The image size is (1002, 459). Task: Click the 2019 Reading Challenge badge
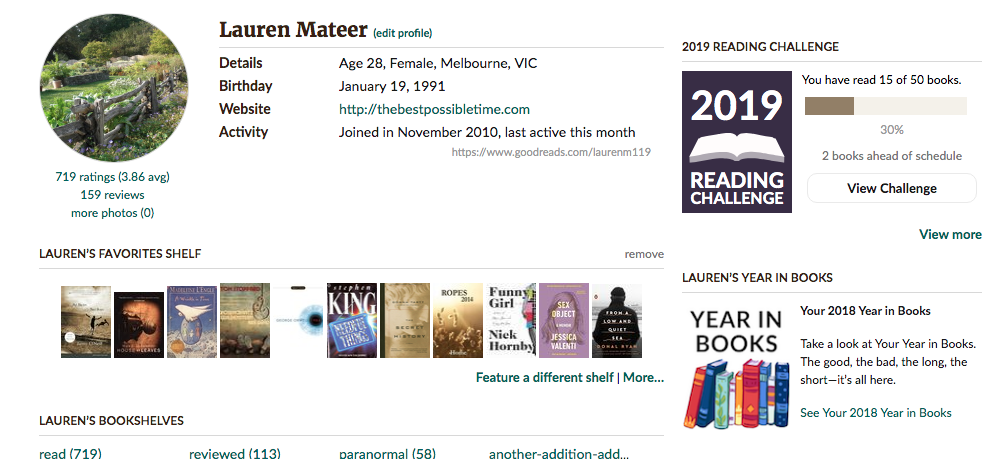click(x=736, y=141)
